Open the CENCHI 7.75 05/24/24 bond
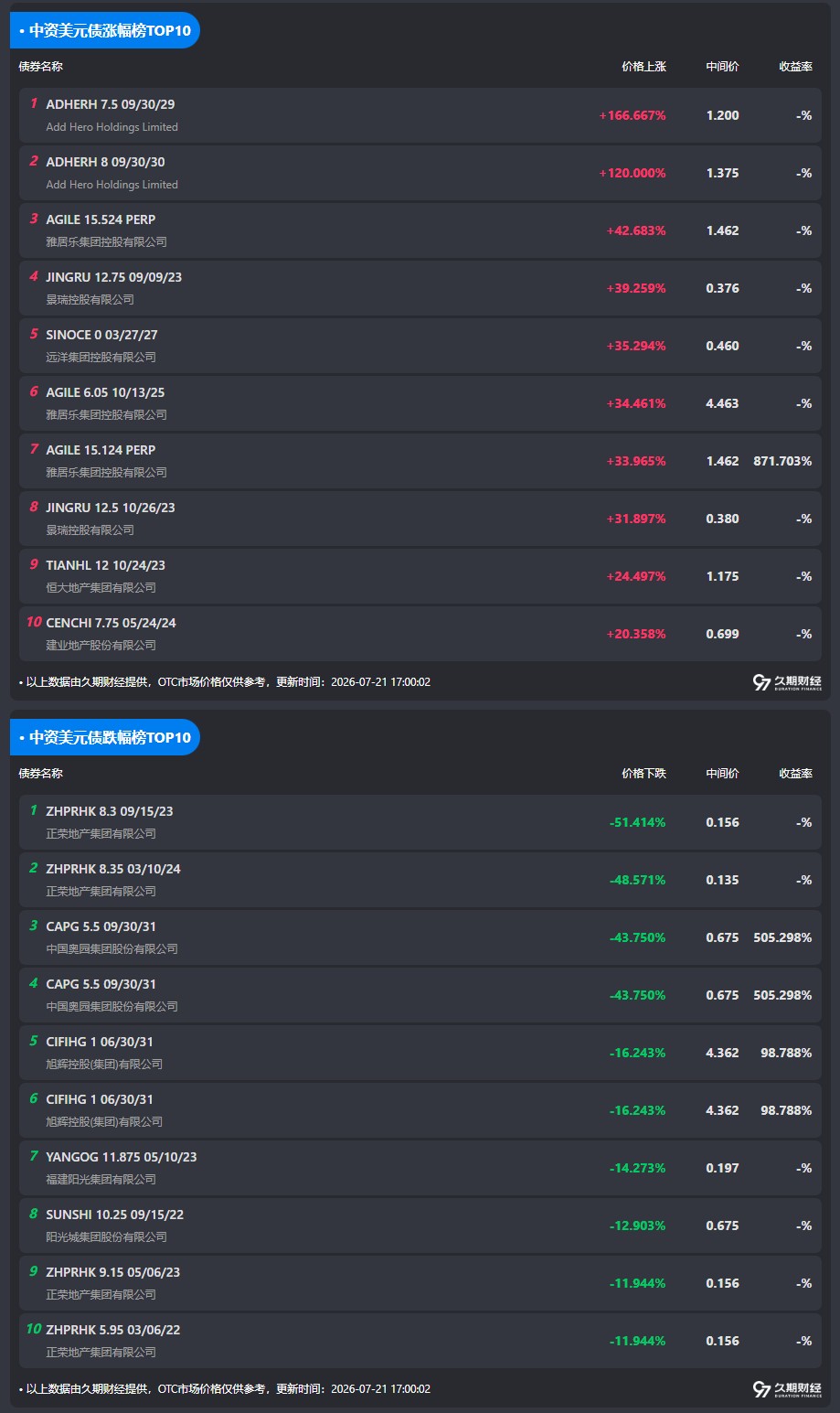 pos(420,634)
